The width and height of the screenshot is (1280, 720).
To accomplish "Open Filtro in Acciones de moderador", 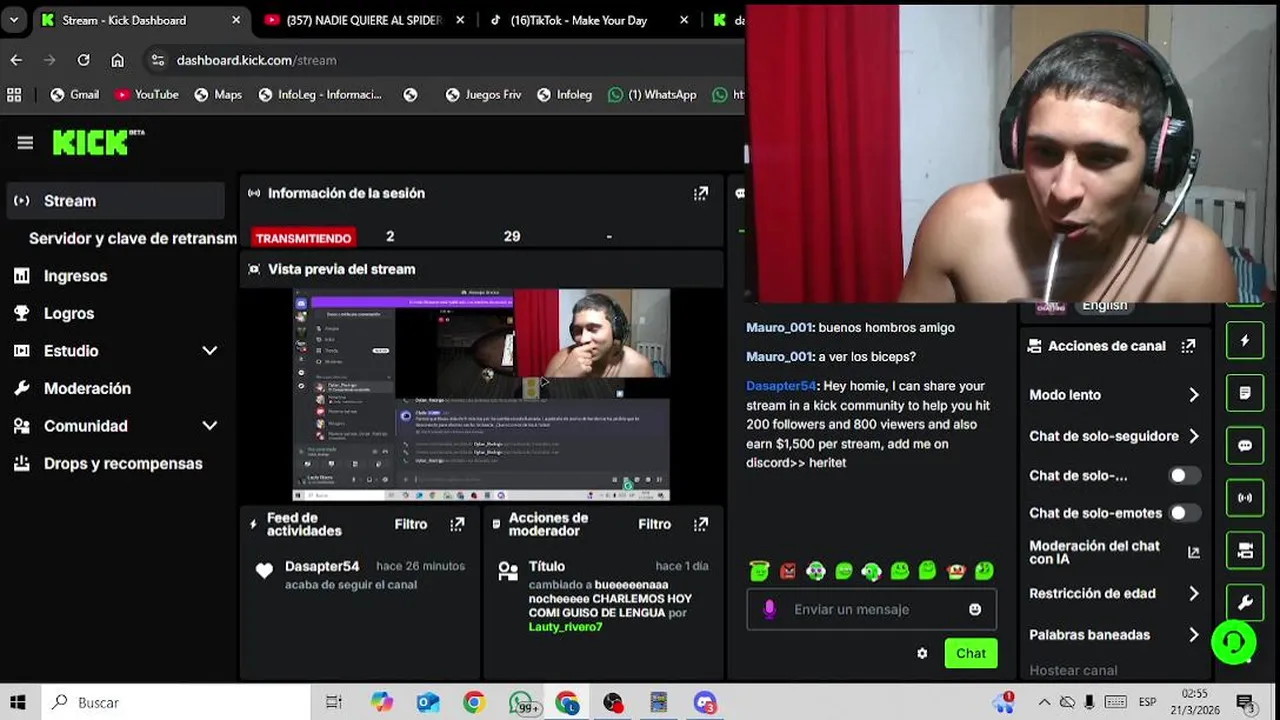I will click(x=655, y=524).
